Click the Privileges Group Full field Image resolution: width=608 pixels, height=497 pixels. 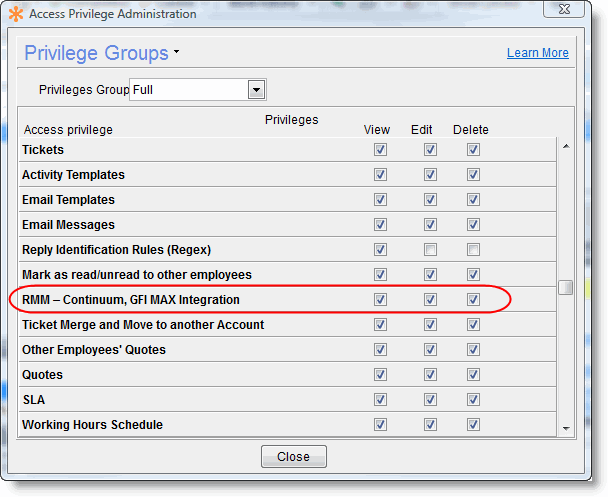pos(189,90)
